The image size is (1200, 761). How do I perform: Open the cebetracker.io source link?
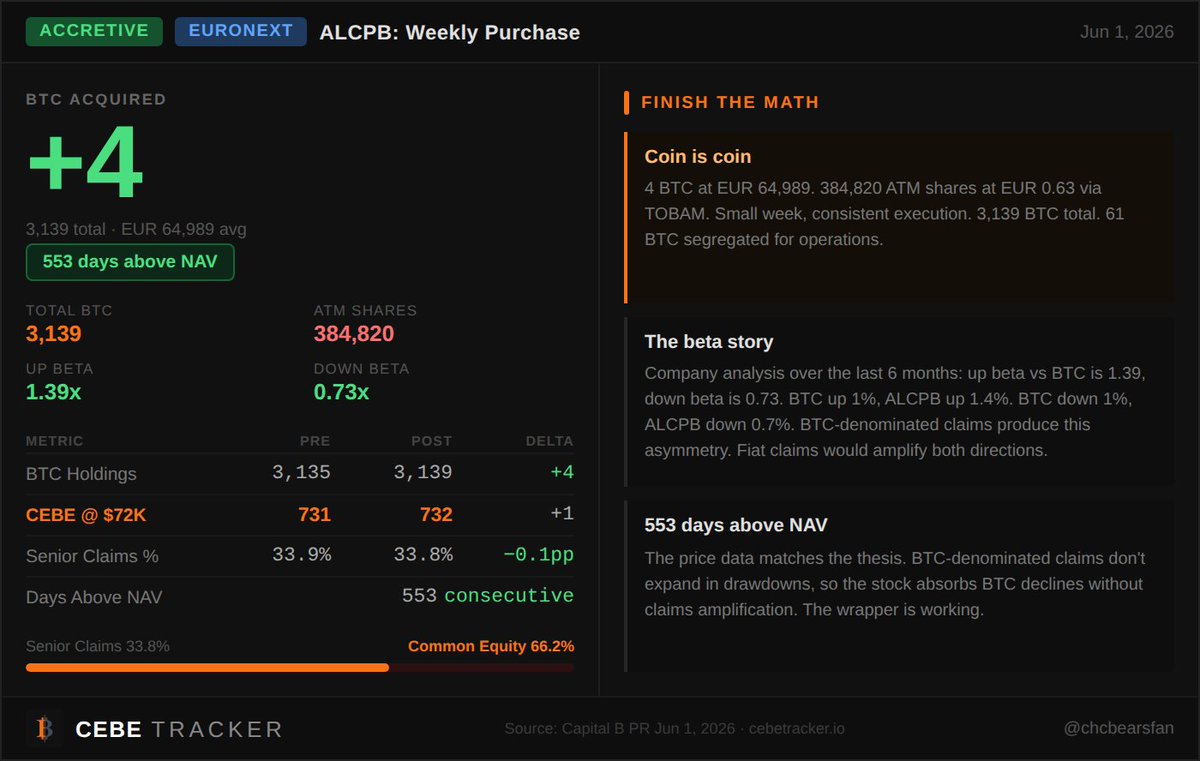click(797, 728)
